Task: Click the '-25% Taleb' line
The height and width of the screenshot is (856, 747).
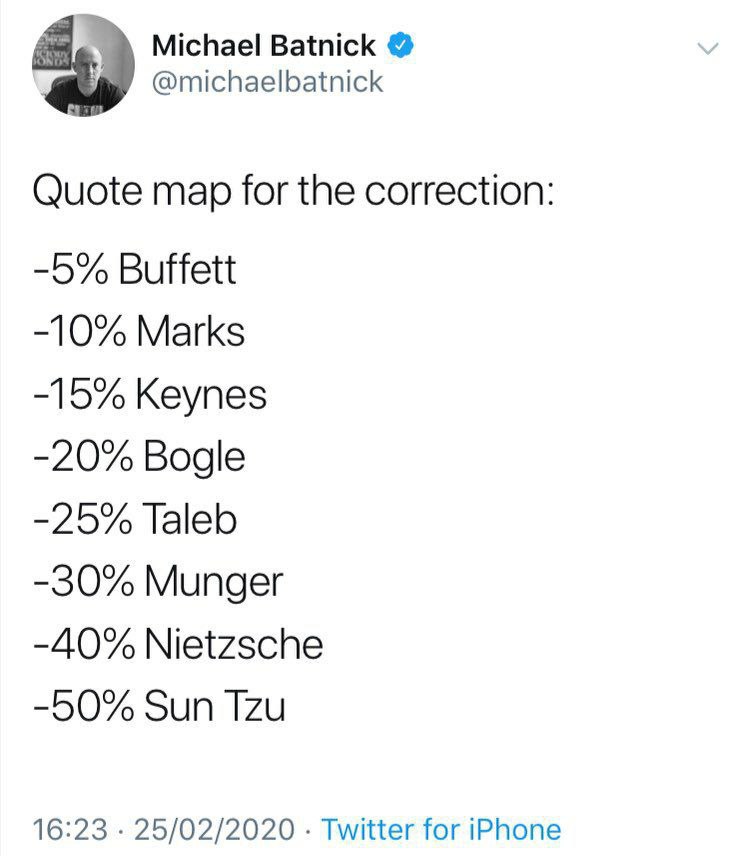Action: click(135, 520)
